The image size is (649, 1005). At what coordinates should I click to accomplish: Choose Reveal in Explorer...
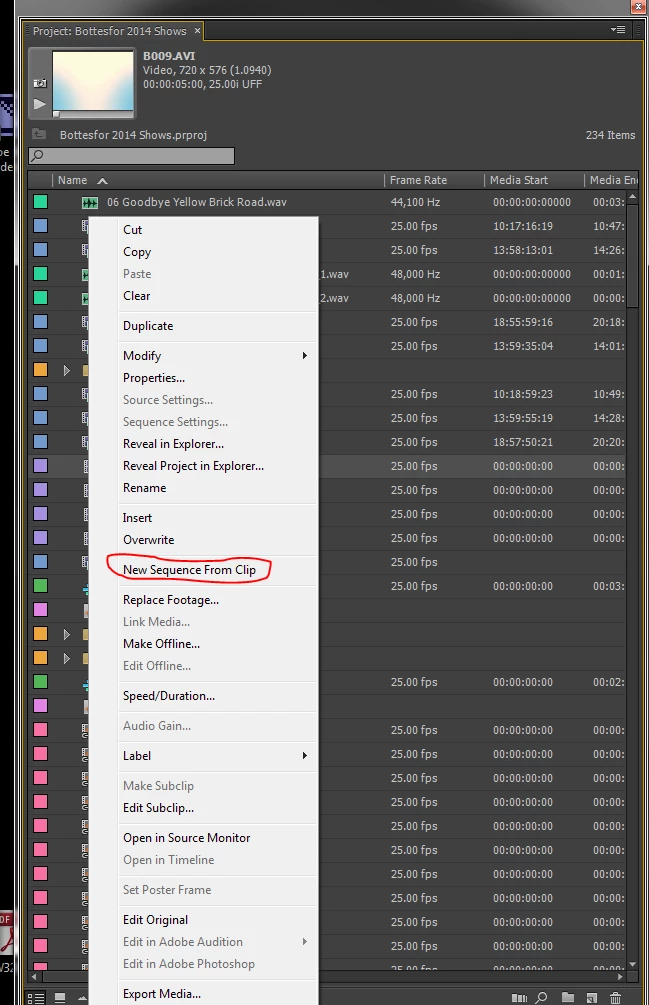[x=174, y=444]
